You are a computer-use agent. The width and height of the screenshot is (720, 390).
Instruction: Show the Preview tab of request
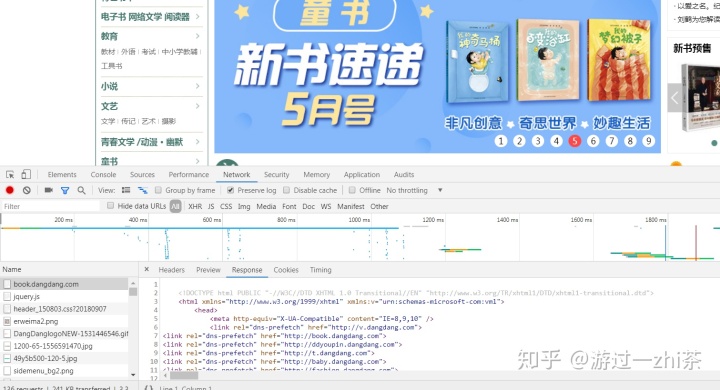pos(208,270)
